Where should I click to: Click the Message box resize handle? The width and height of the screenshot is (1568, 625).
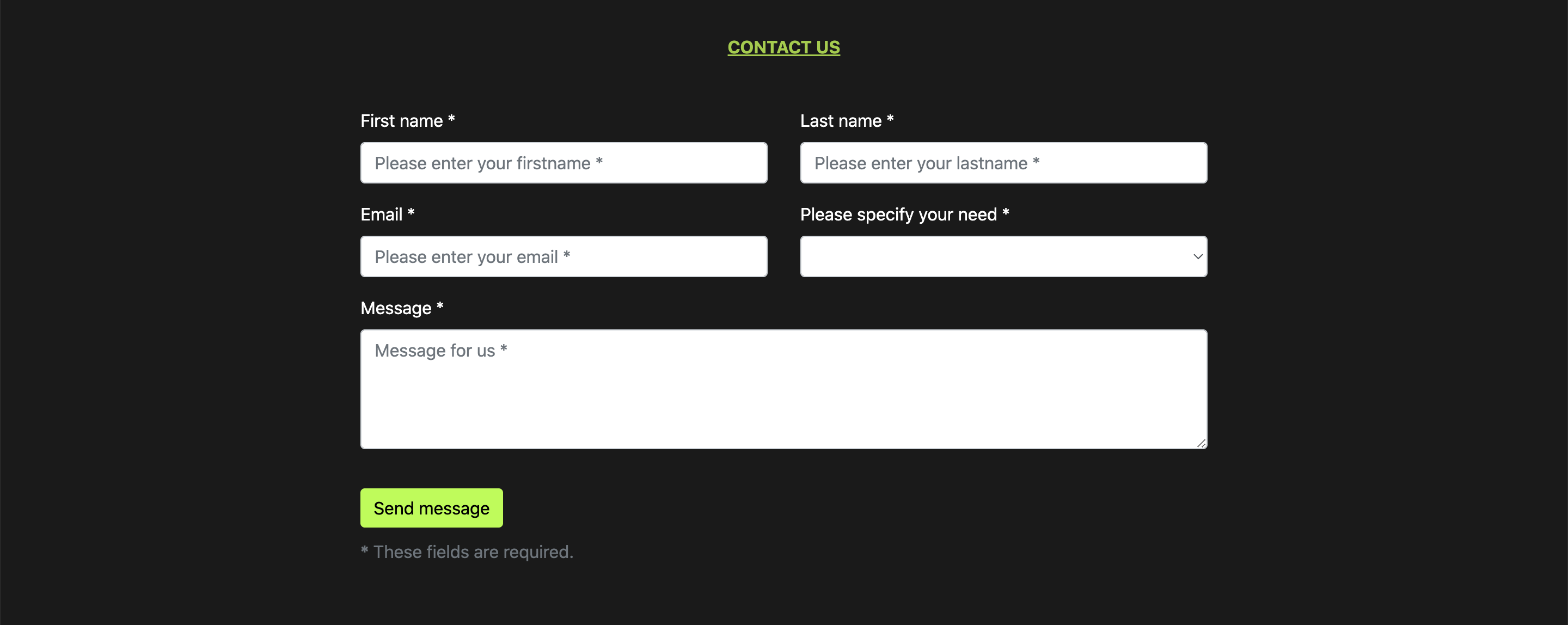(x=1201, y=443)
